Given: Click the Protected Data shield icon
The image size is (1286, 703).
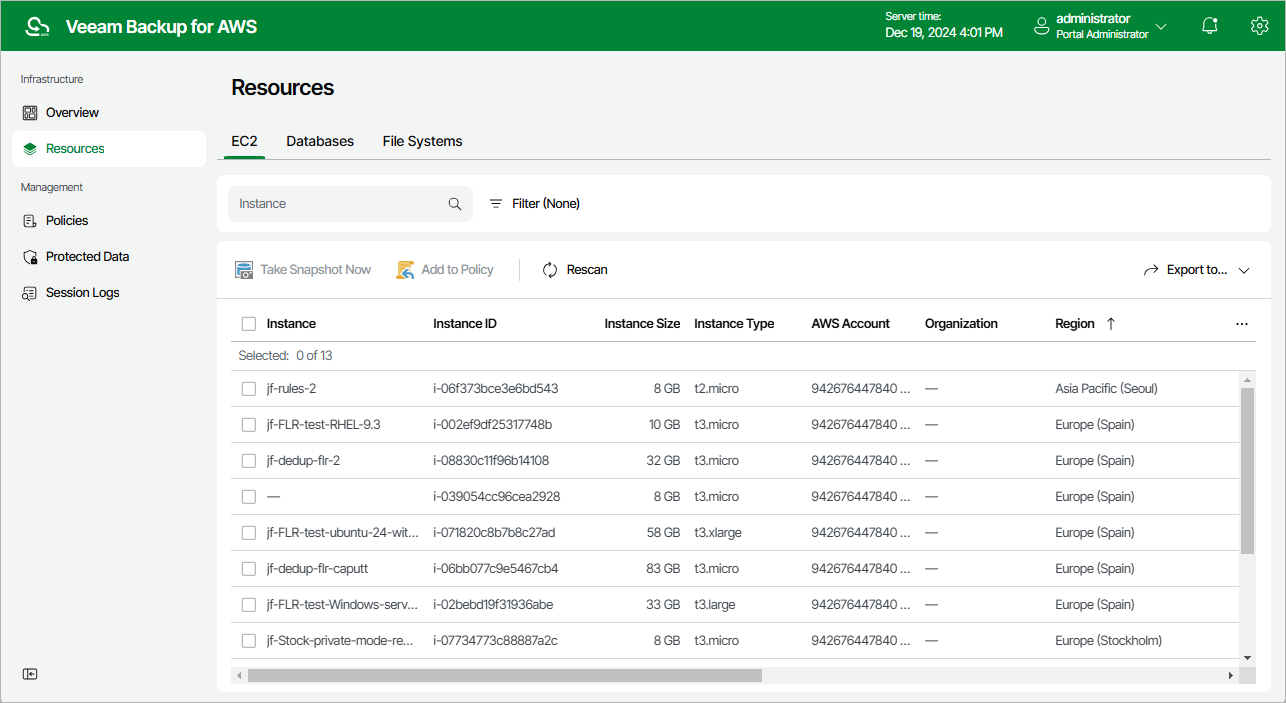Looking at the screenshot, I should [x=30, y=257].
